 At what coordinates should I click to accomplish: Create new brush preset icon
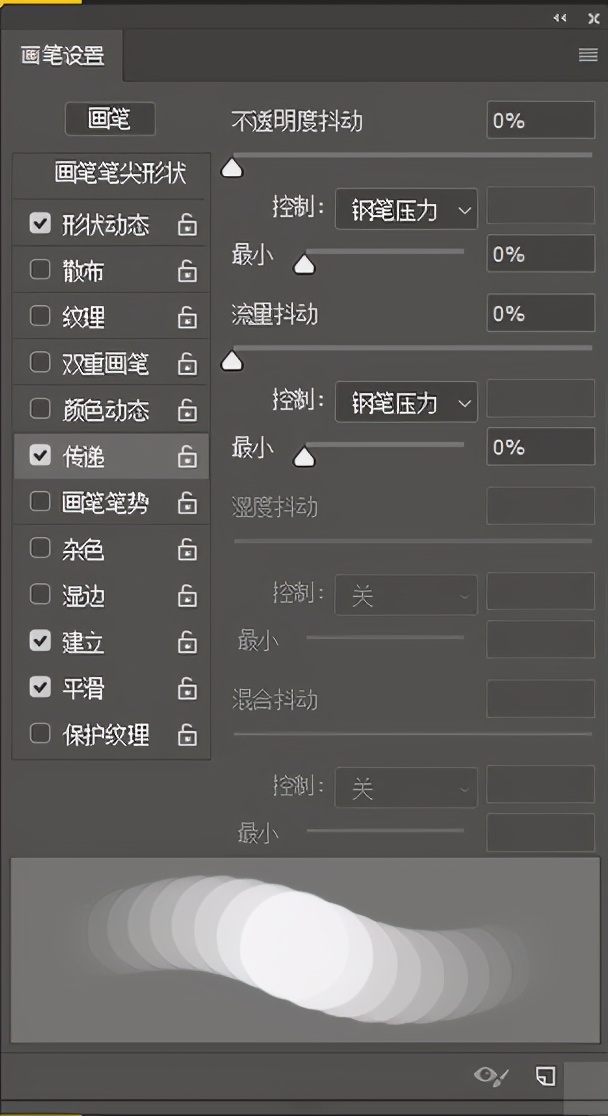546,1076
